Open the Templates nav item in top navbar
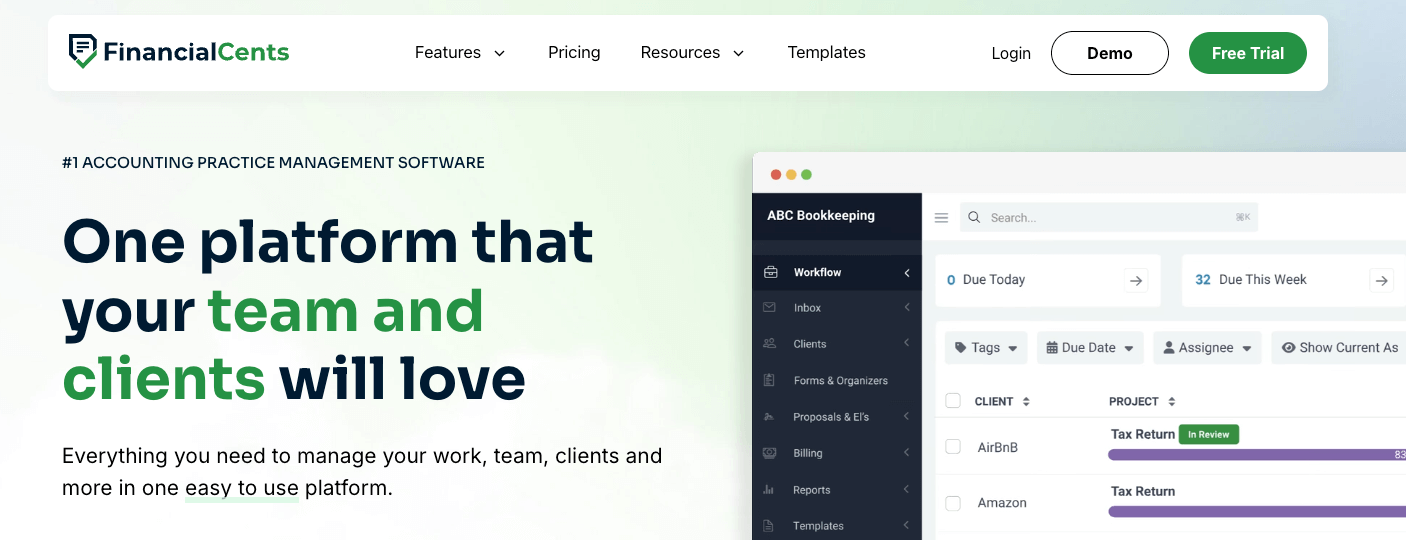The height and width of the screenshot is (540, 1406). click(x=826, y=53)
